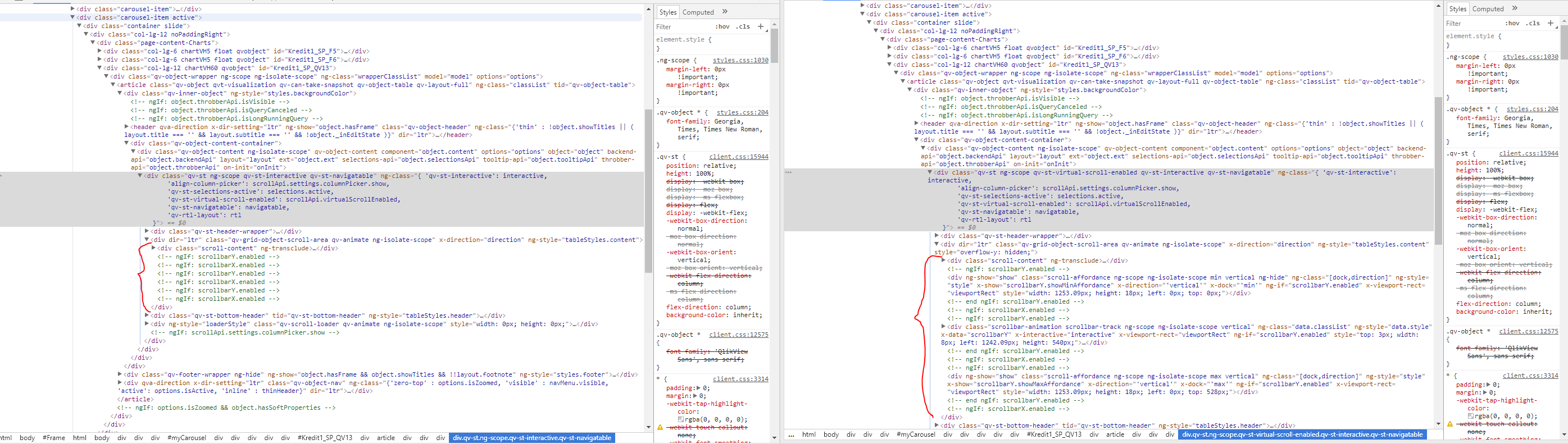This screenshot has height=444, width=1568.
Task: Select article breadcrumb in left panel
Action: tap(386, 438)
